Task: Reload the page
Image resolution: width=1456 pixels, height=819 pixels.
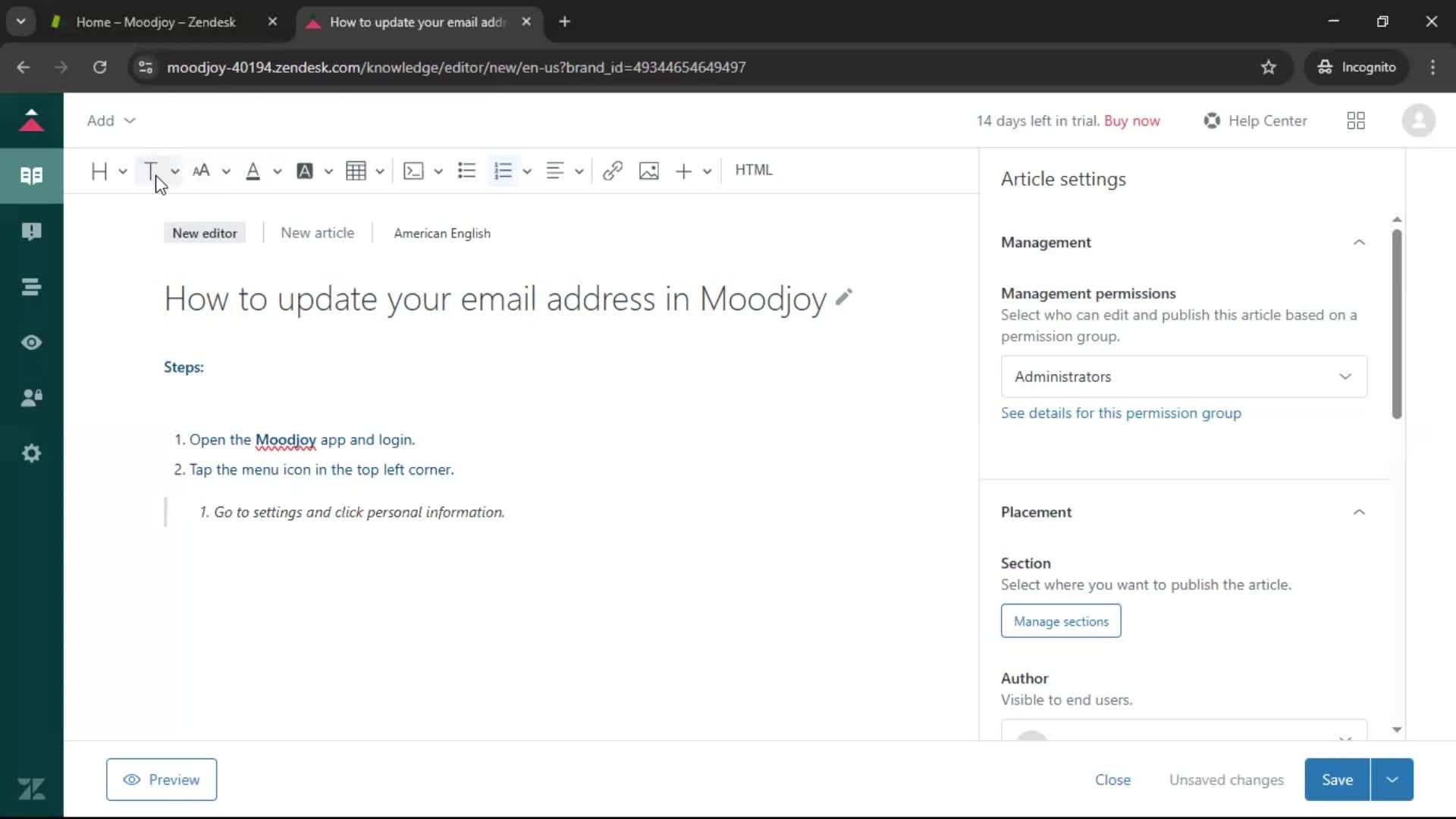Action: [99, 67]
